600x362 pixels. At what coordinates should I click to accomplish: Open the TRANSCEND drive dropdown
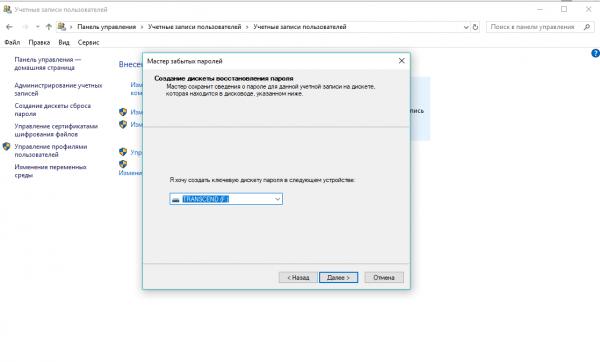[226, 199]
